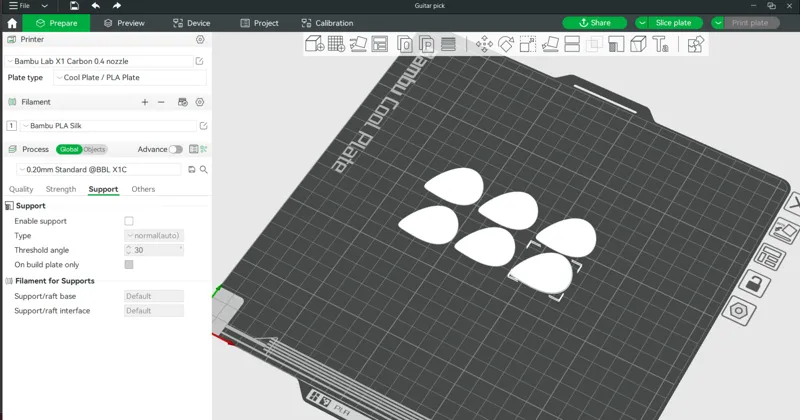Add a filament with the plus icon
This screenshot has width=800, height=420.
pyautogui.click(x=145, y=102)
